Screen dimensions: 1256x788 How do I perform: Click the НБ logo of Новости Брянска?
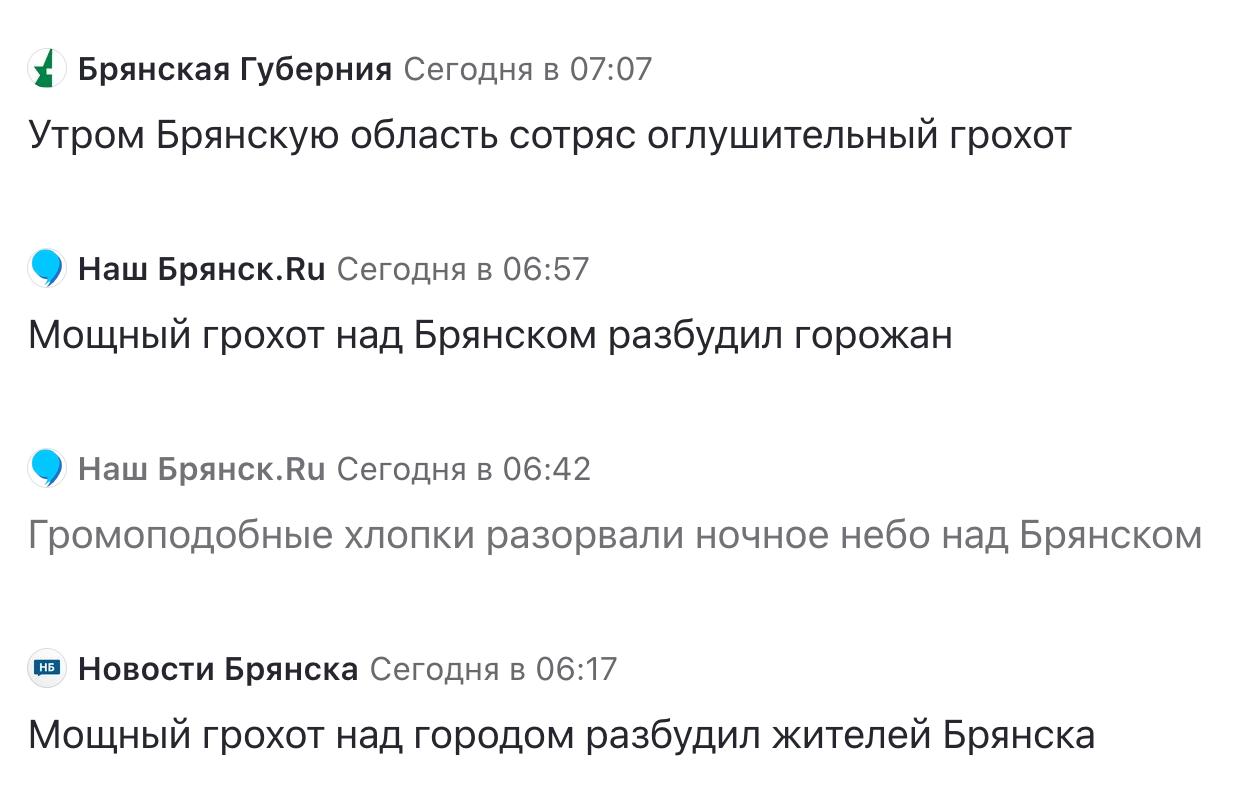point(46,669)
